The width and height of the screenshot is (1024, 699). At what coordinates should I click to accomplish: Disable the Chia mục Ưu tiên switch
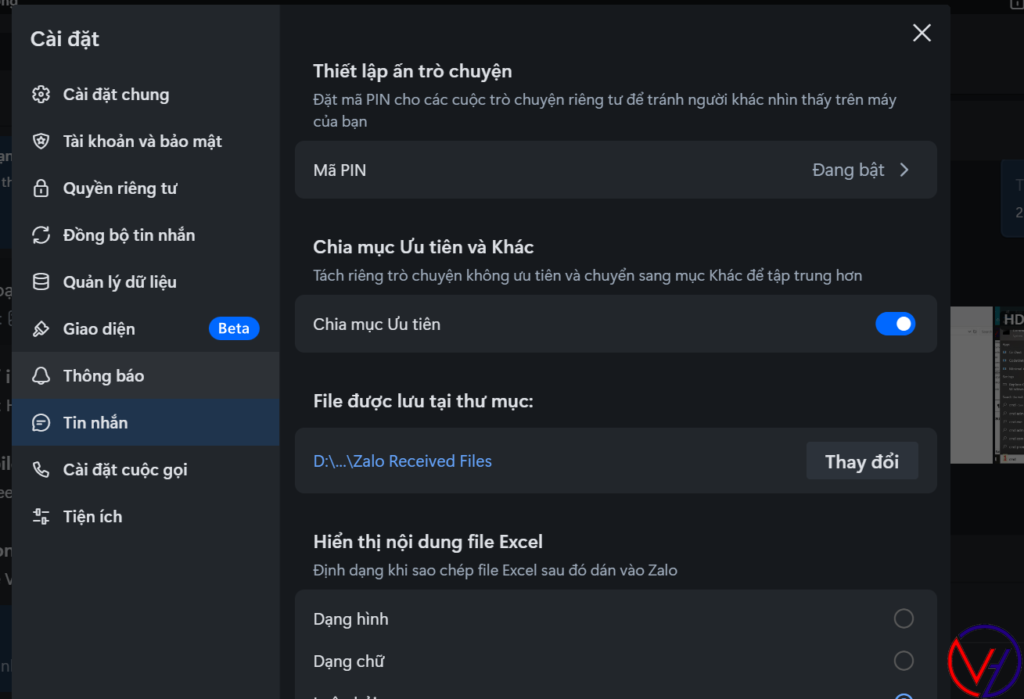pos(895,324)
